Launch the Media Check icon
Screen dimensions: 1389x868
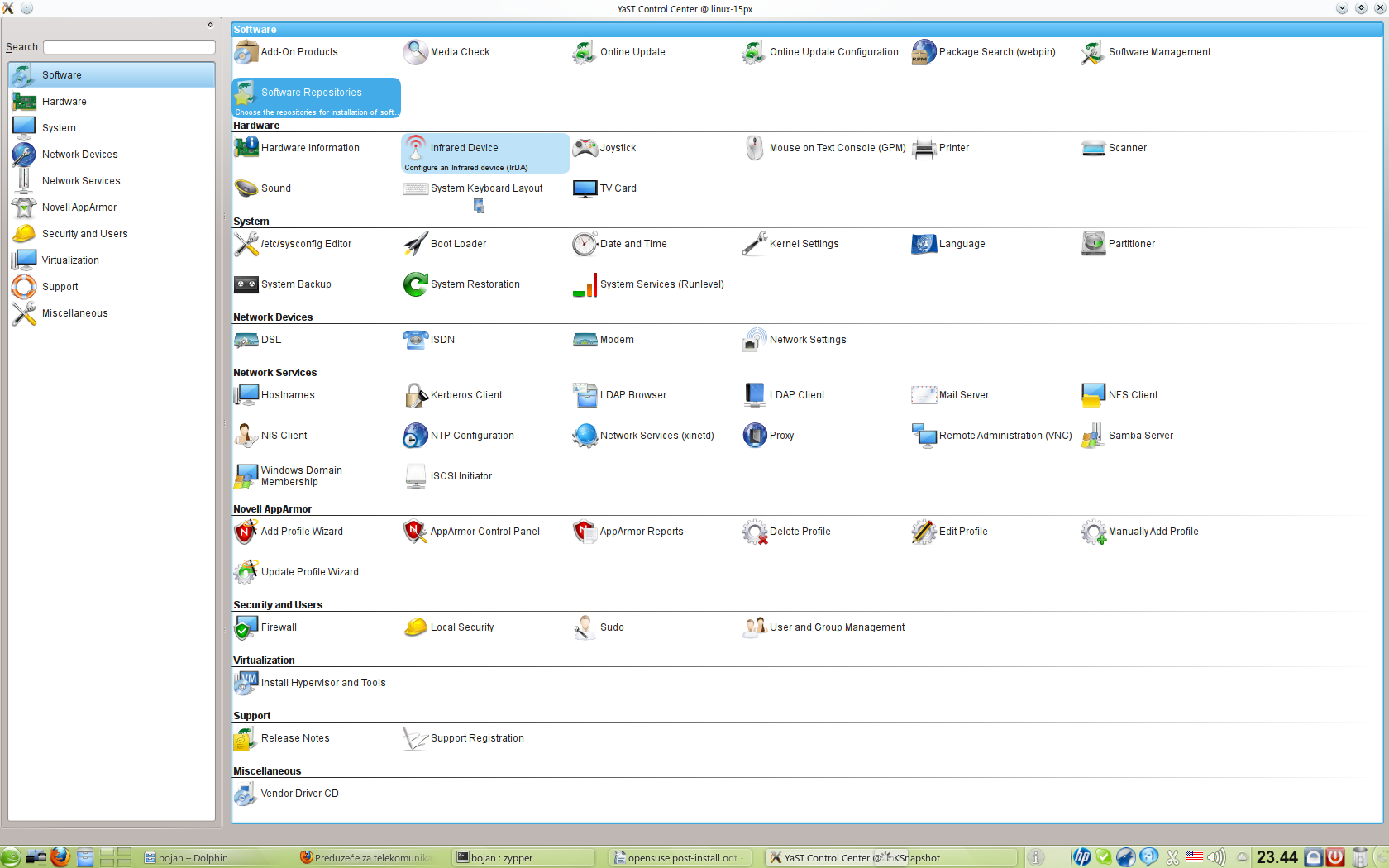pyautogui.click(x=415, y=52)
